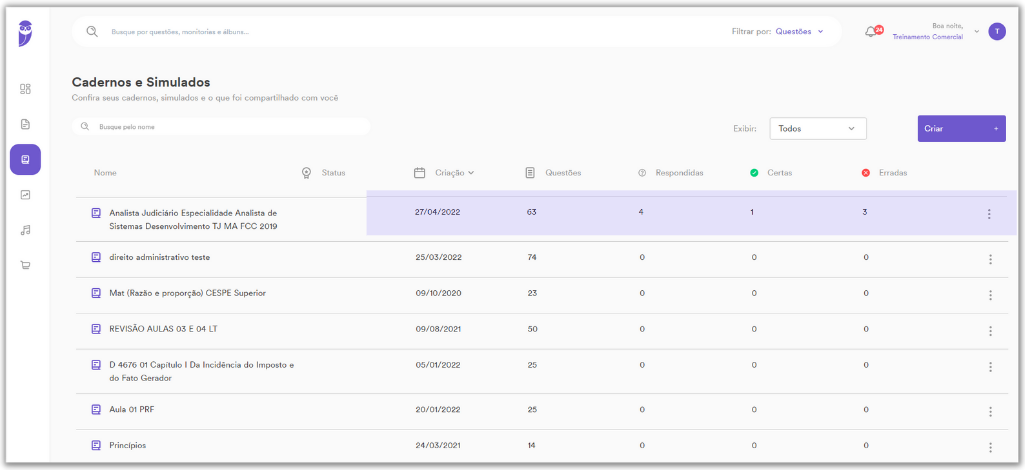
Task: Click the owl logo in sidebar
Action: [25, 33]
